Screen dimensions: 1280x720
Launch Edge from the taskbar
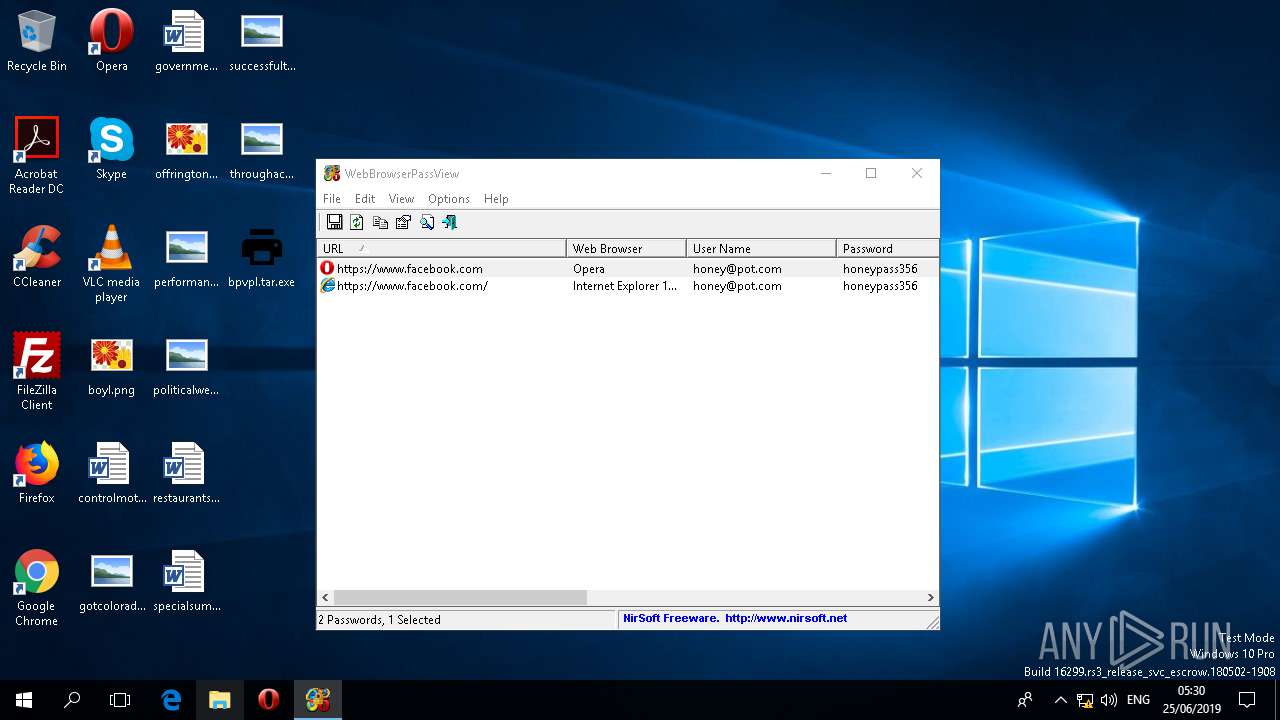tap(171, 700)
